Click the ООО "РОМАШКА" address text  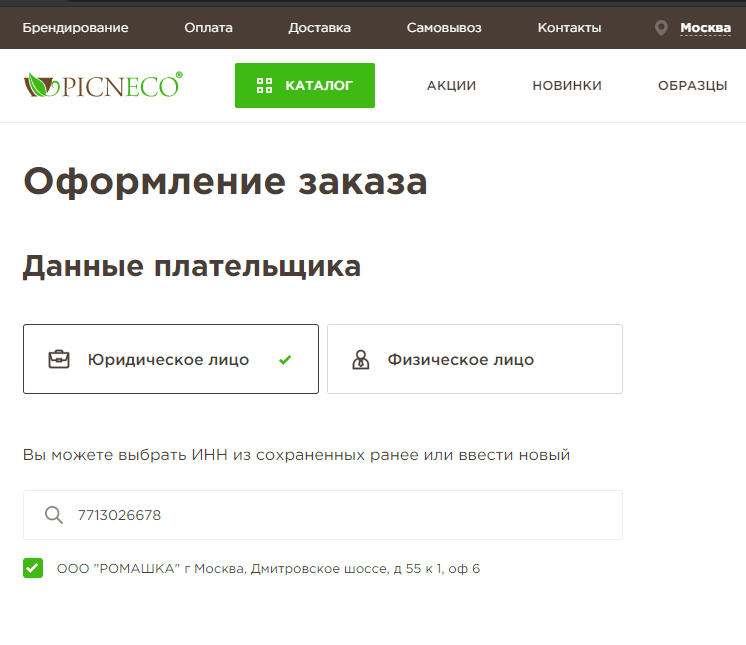pos(268,569)
